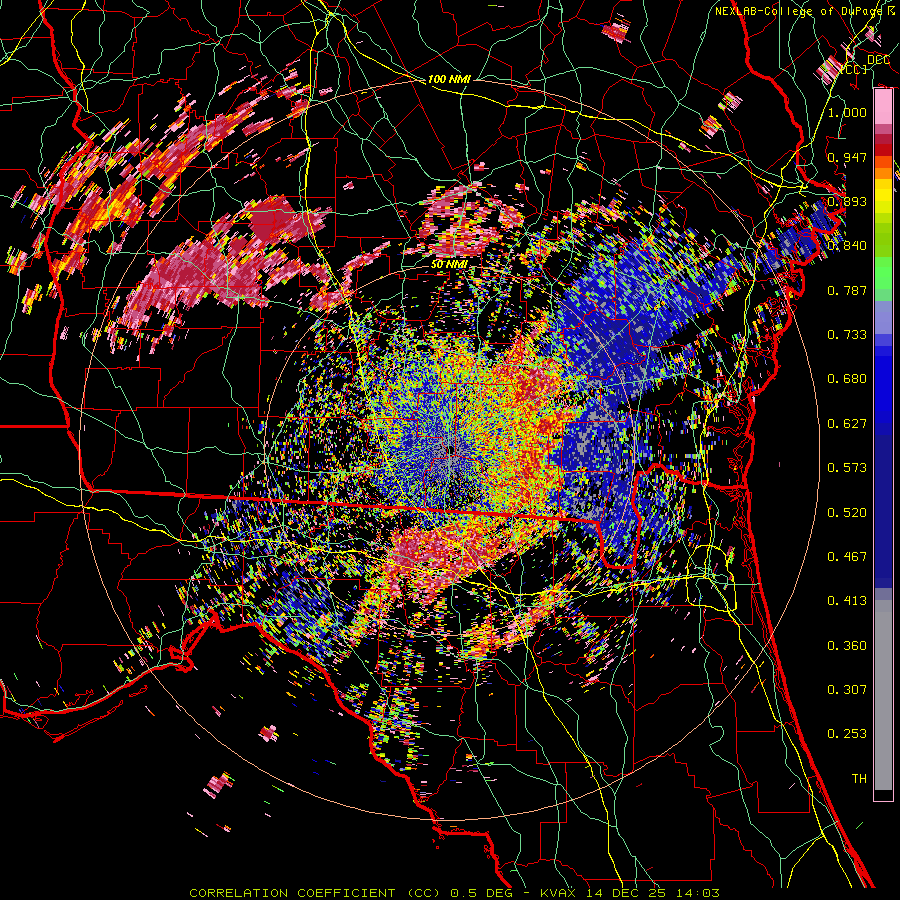The image size is (900, 900).
Task: Select the 0.573 legend value
Action: [x=847, y=468]
